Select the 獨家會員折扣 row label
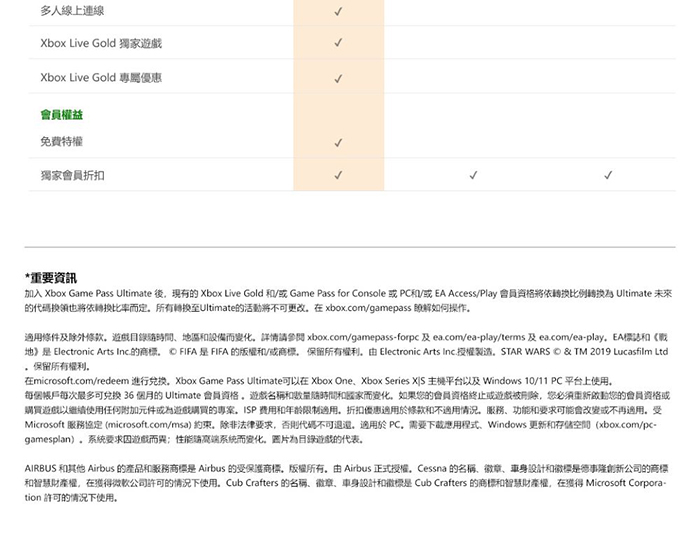700x542 pixels. (x=72, y=176)
